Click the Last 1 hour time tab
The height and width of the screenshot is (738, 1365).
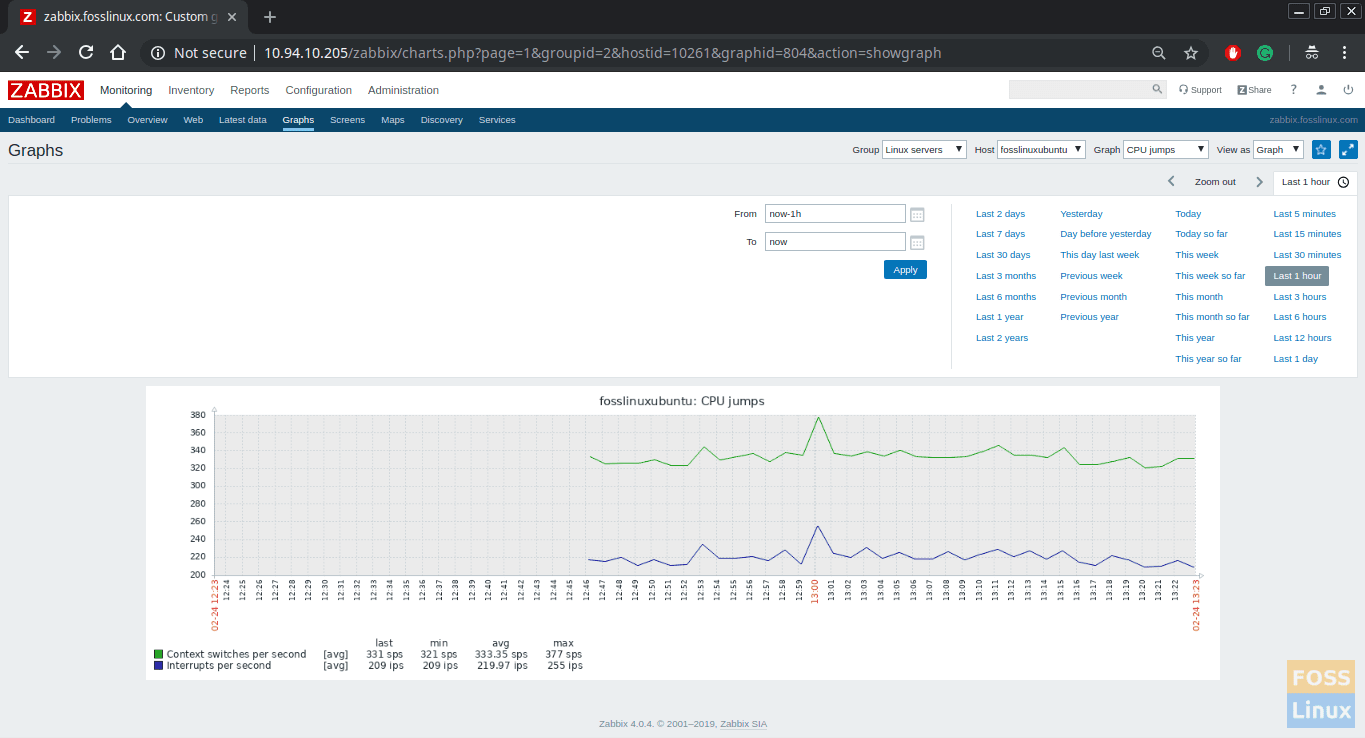[x=1315, y=182]
